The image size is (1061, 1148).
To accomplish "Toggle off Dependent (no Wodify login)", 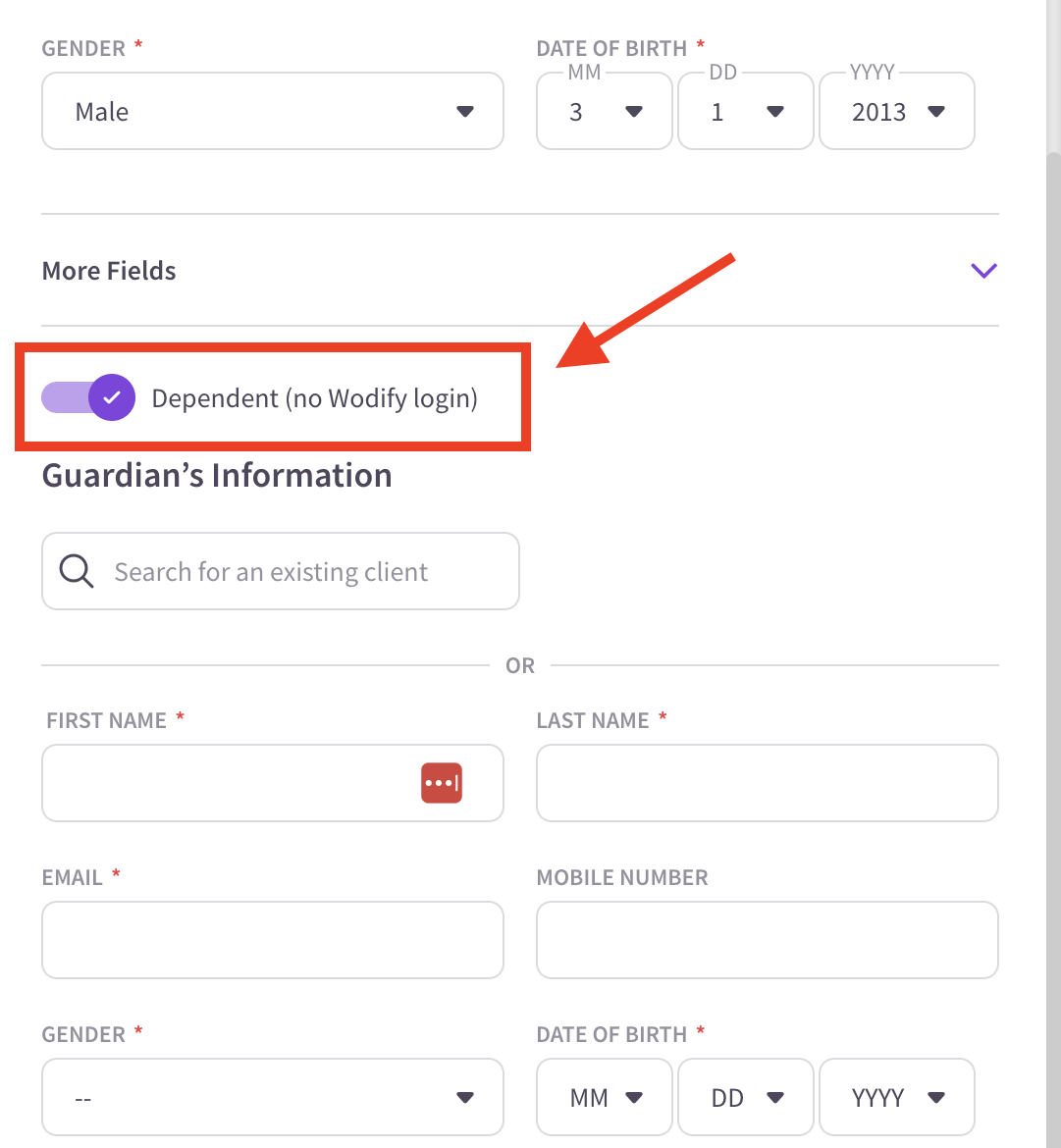I will [x=88, y=397].
